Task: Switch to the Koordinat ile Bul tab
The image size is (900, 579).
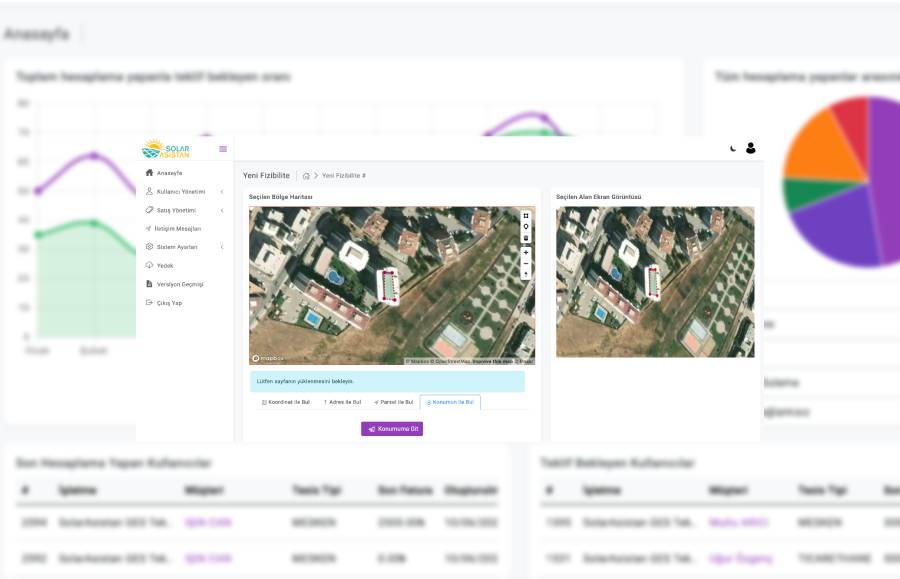Action: tap(286, 402)
